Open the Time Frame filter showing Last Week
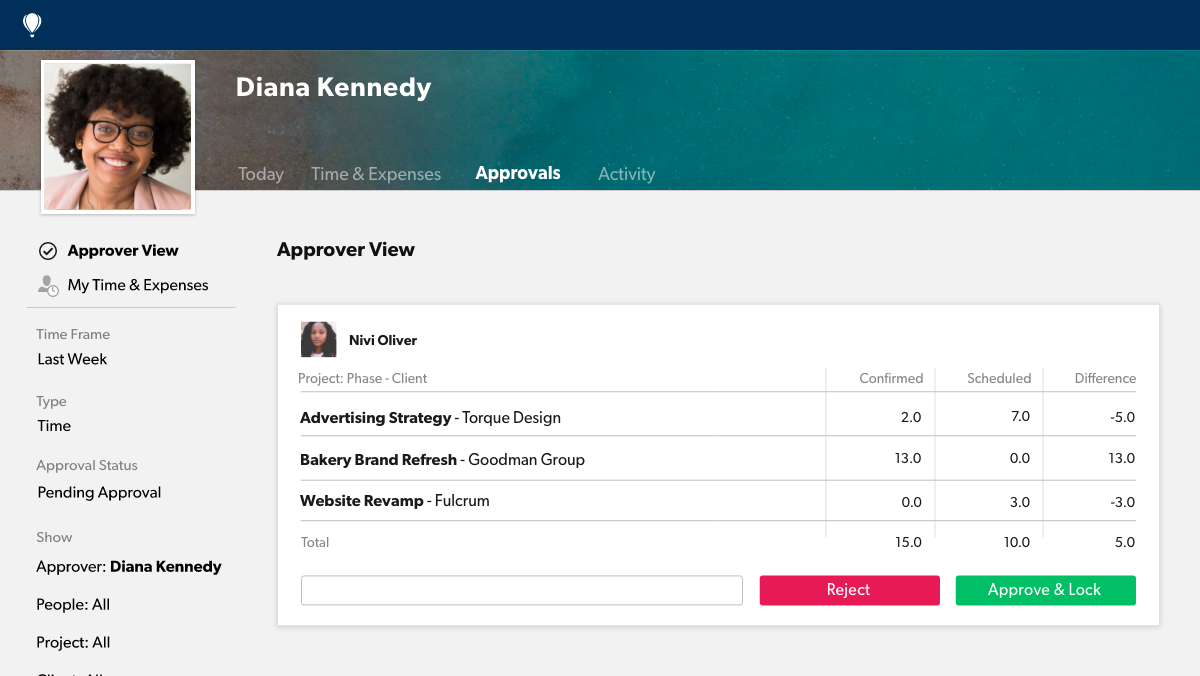This screenshot has width=1200, height=676. (70, 359)
